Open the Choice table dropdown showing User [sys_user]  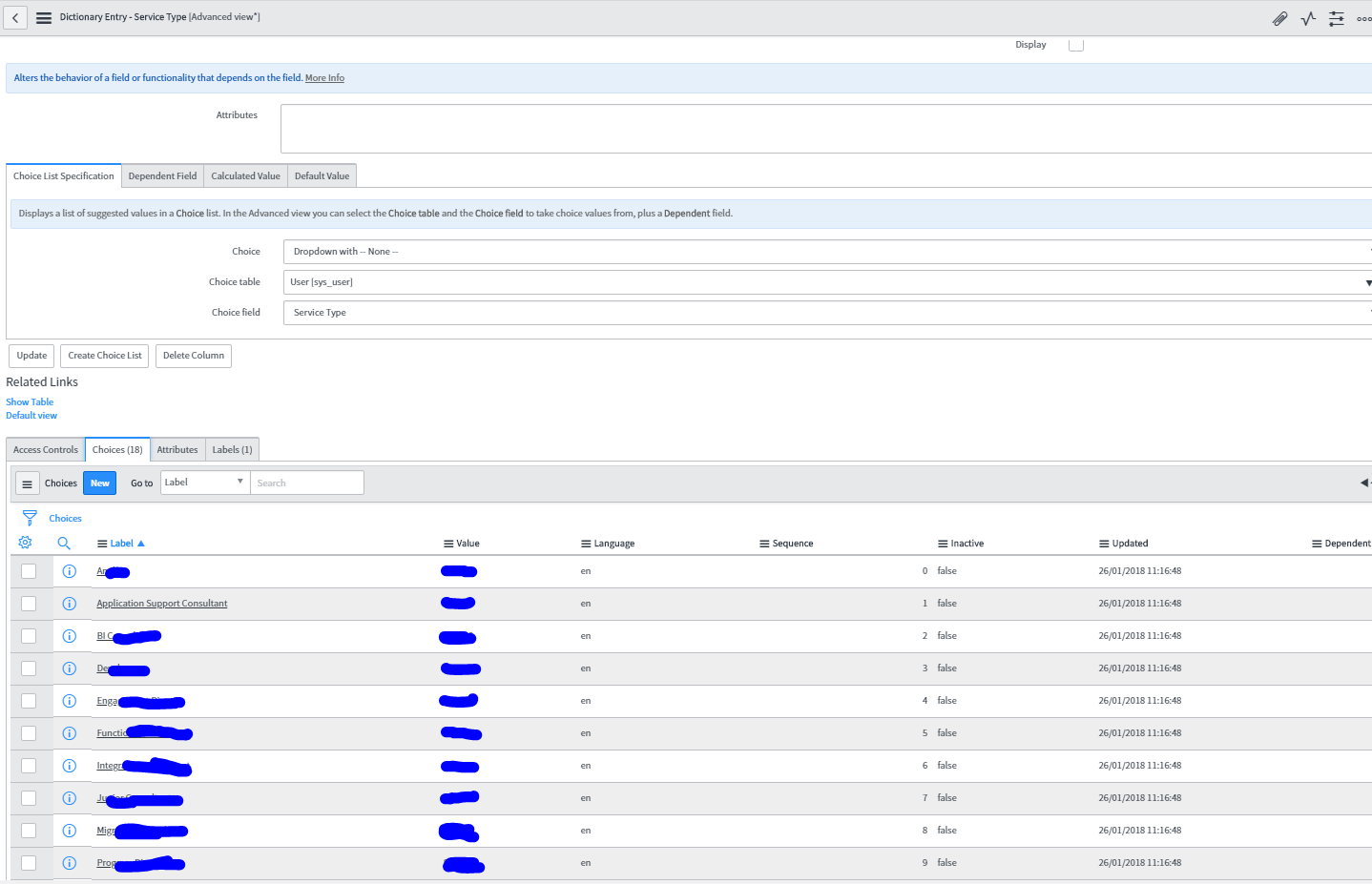click(827, 282)
